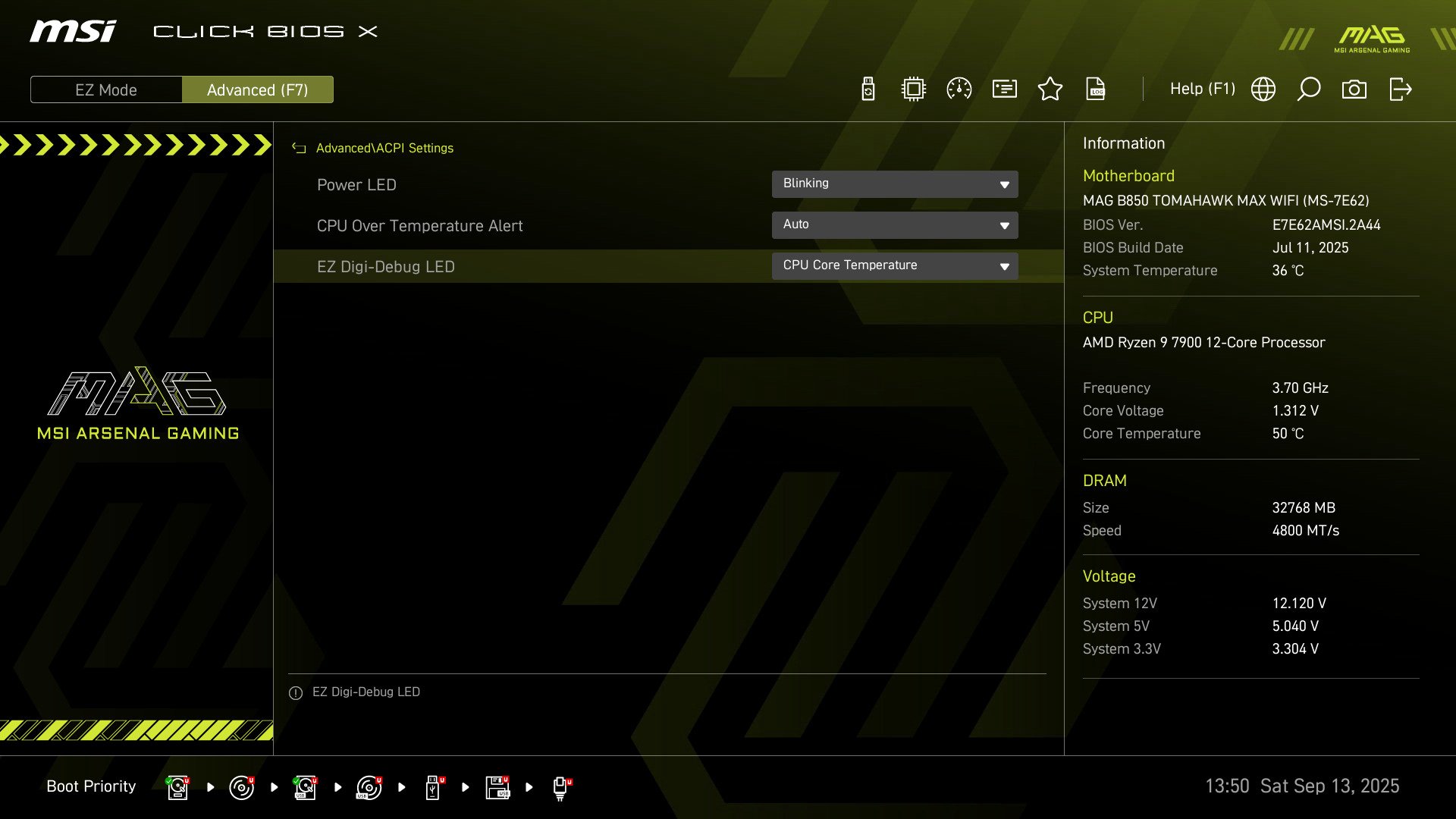Click the hardware info card icon

point(1005,89)
